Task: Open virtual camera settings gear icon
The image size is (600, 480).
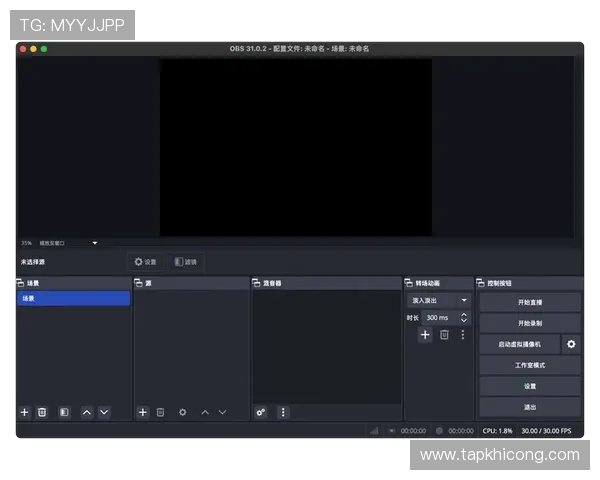Action: click(x=571, y=344)
